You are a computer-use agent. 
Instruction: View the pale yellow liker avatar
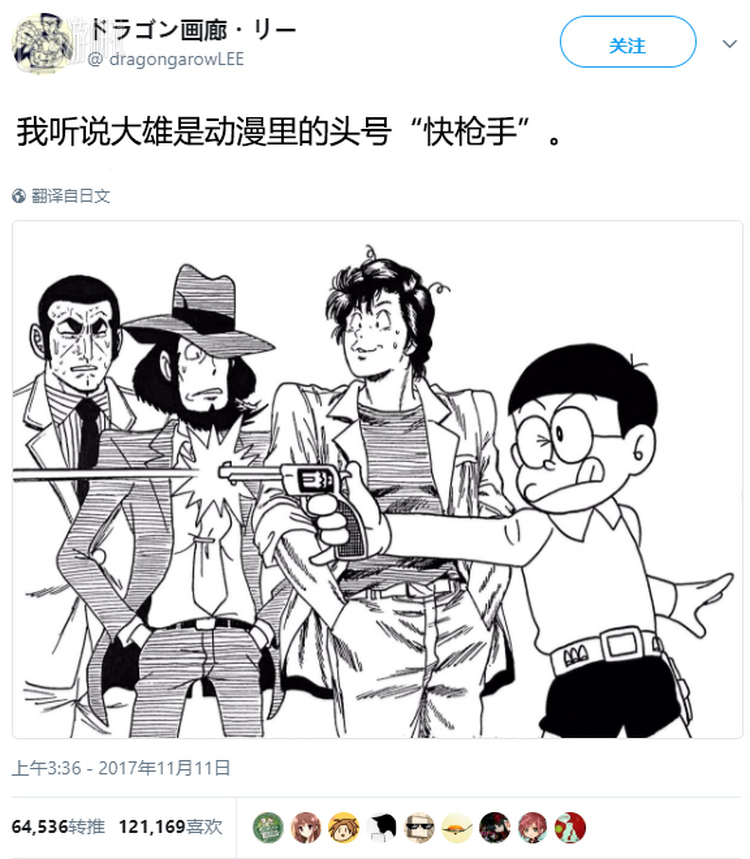point(457,827)
